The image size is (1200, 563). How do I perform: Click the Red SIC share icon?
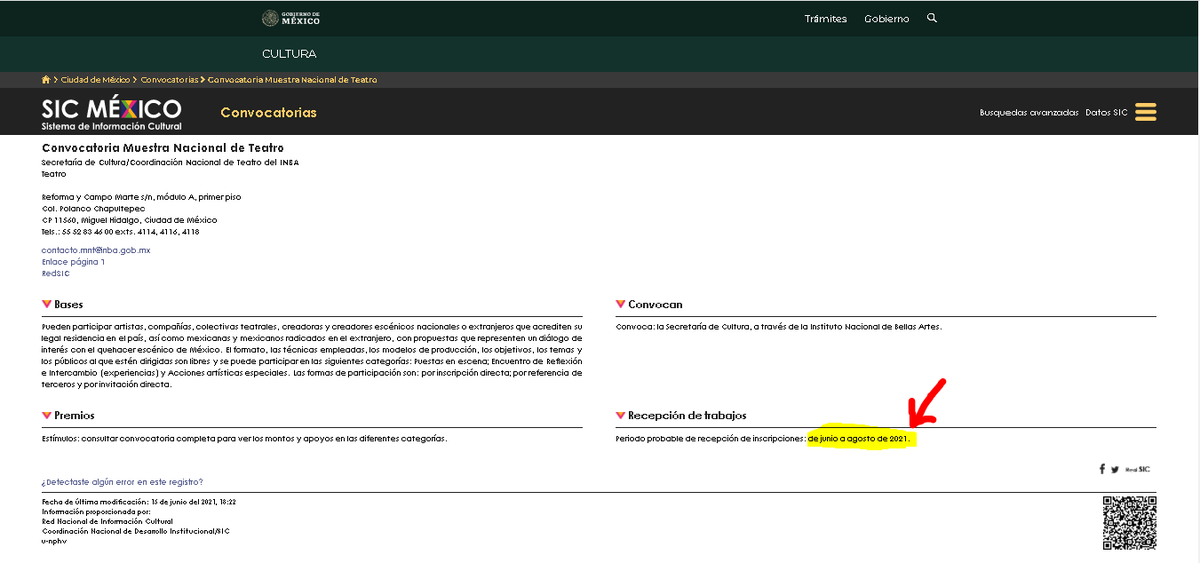coord(1138,469)
